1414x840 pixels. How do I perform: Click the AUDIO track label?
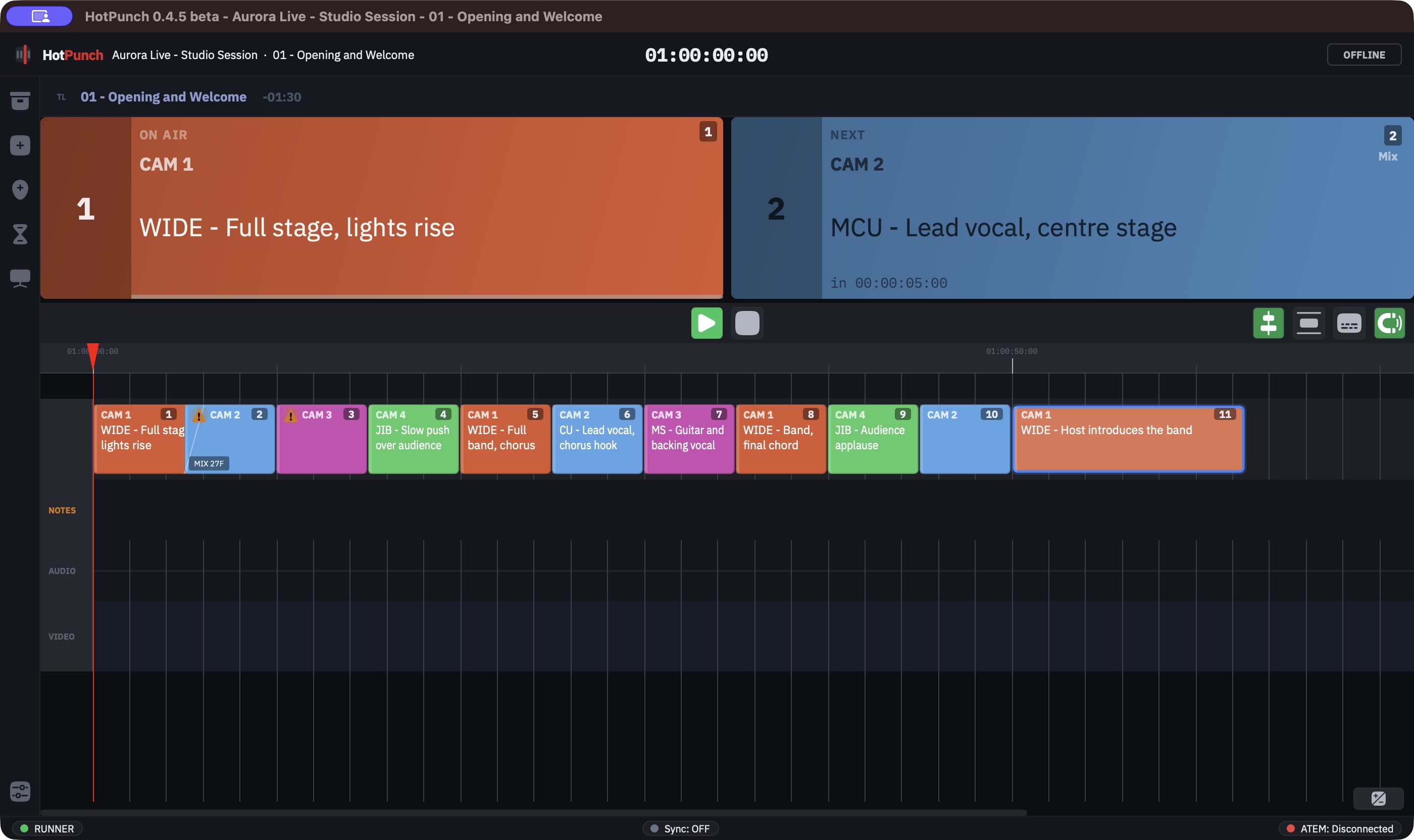62,571
